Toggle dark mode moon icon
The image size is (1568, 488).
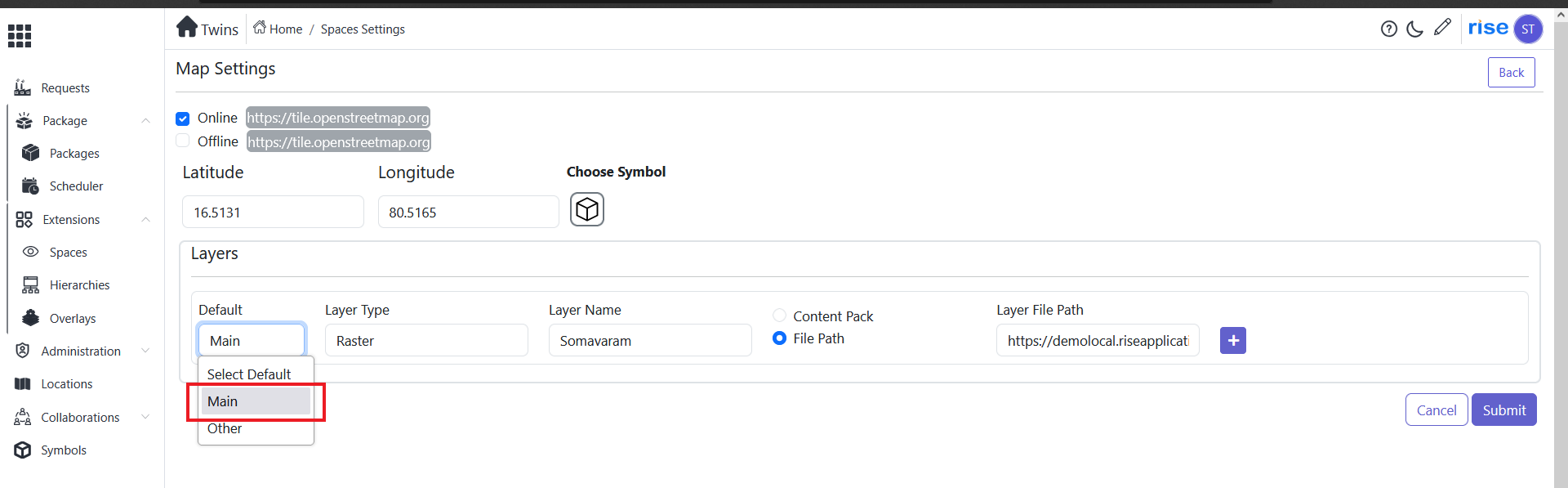(x=1415, y=29)
